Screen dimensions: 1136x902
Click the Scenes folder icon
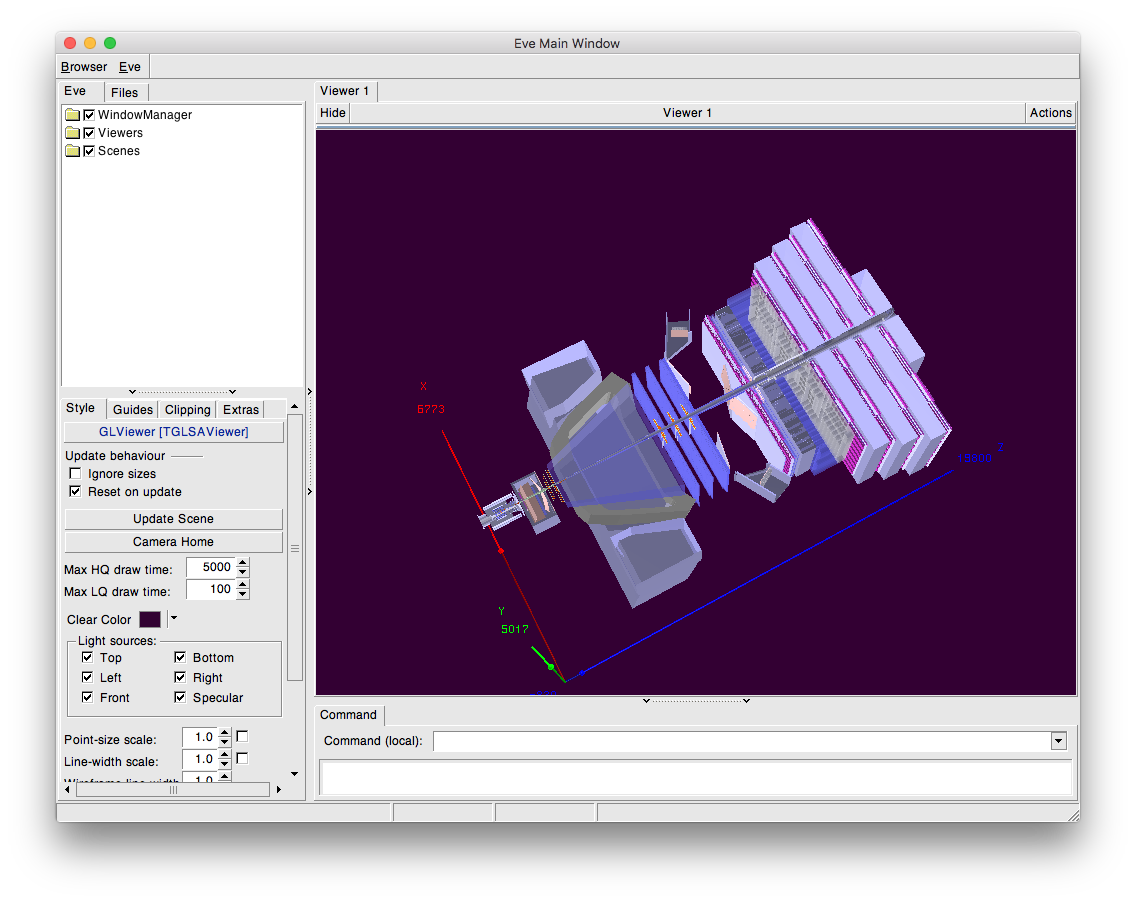click(72, 151)
